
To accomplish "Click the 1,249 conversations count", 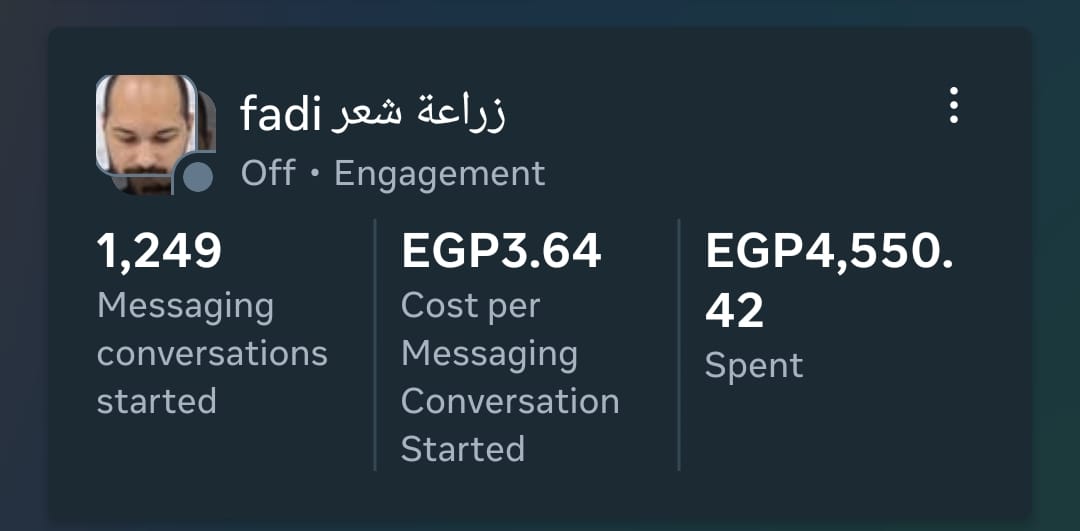I will (159, 251).
